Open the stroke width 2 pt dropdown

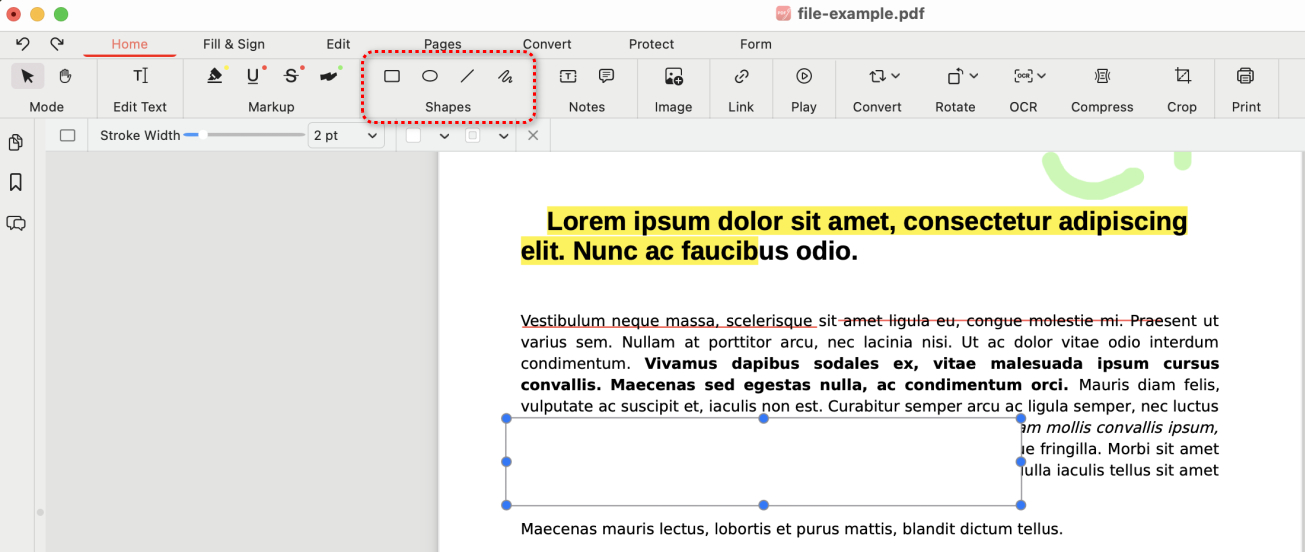[346, 135]
